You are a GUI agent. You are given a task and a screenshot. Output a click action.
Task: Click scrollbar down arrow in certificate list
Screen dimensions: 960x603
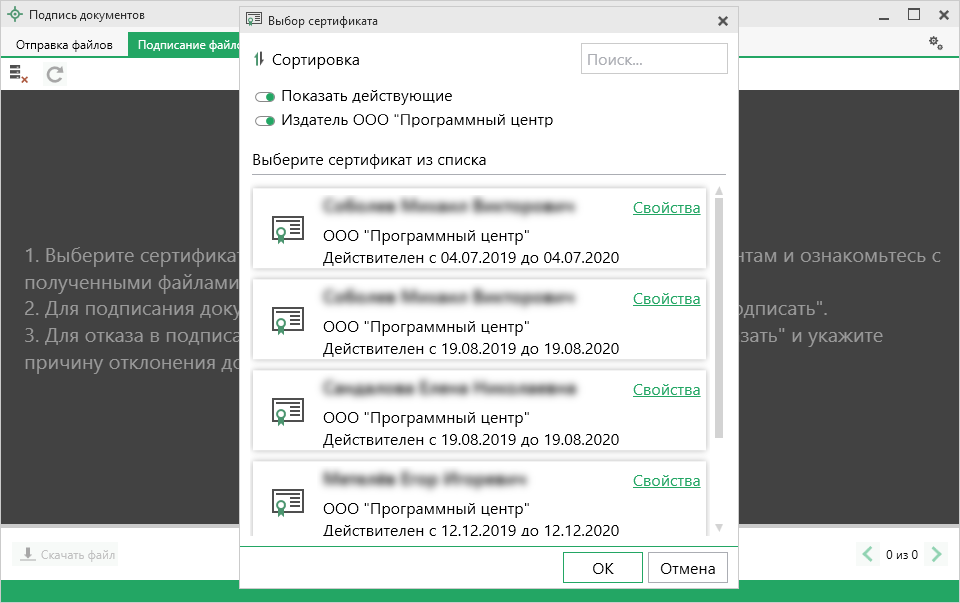click(718, 527)
